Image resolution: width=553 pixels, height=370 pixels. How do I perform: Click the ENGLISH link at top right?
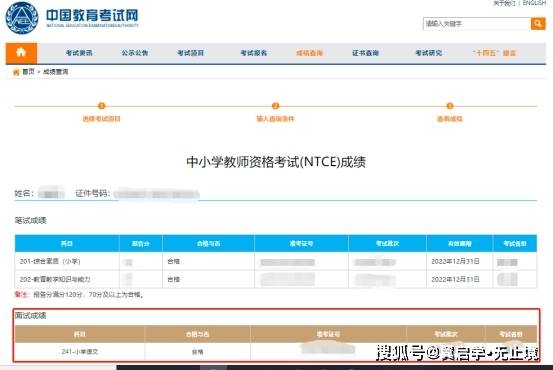tap(534, 3)
